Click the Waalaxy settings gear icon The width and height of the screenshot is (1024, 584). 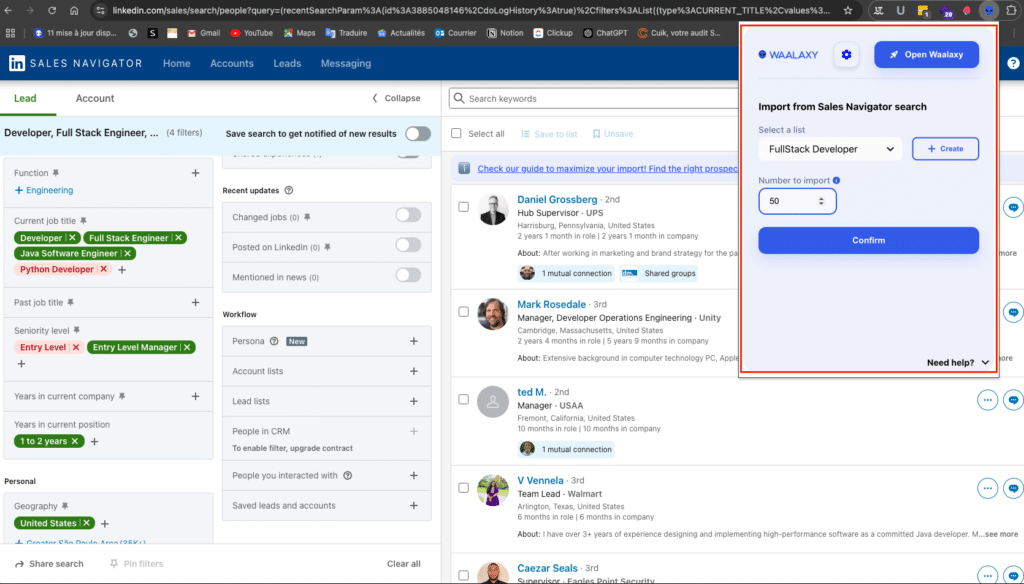click(x=846, y=55)
